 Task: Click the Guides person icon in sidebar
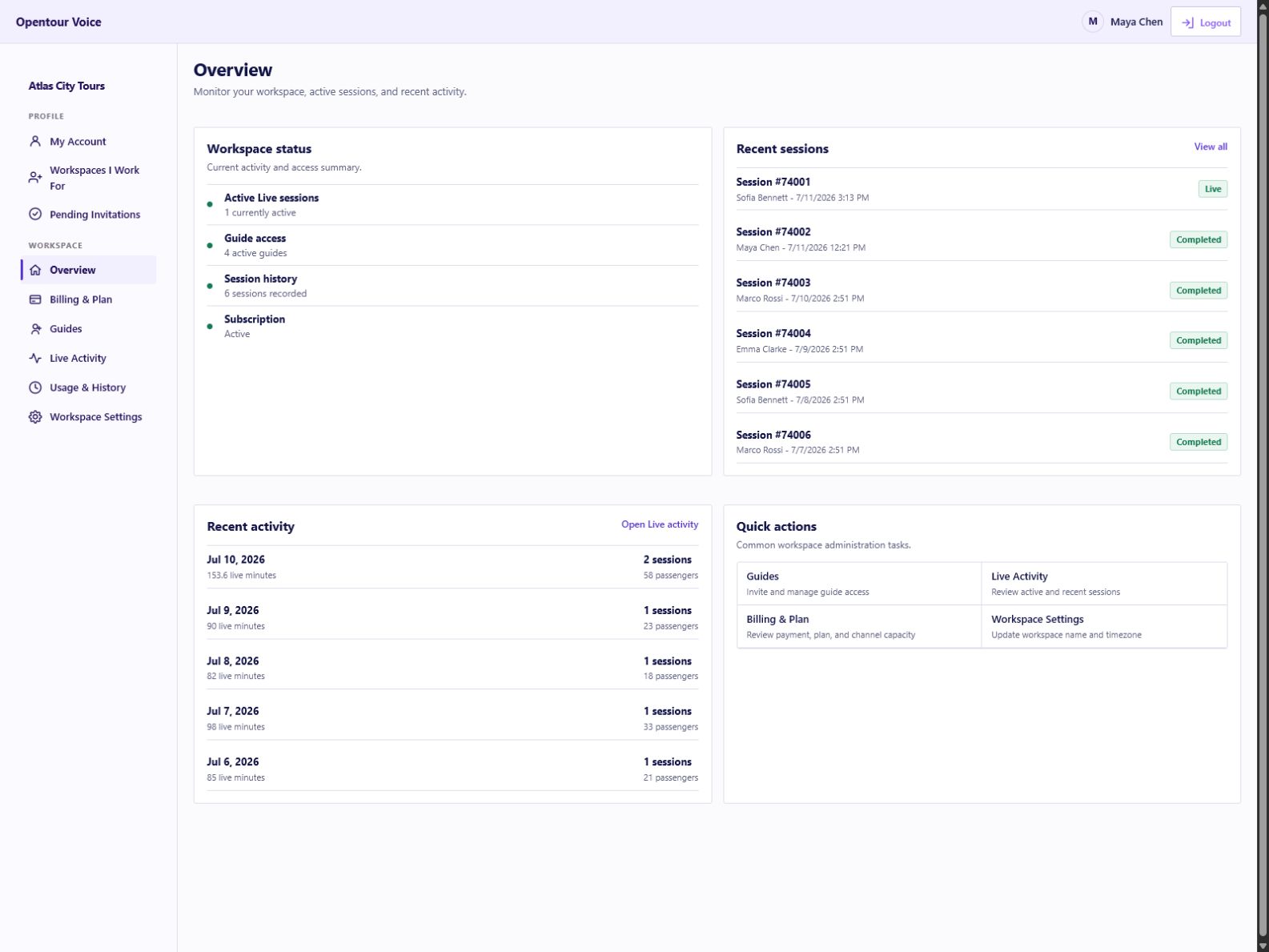(35, 329)
